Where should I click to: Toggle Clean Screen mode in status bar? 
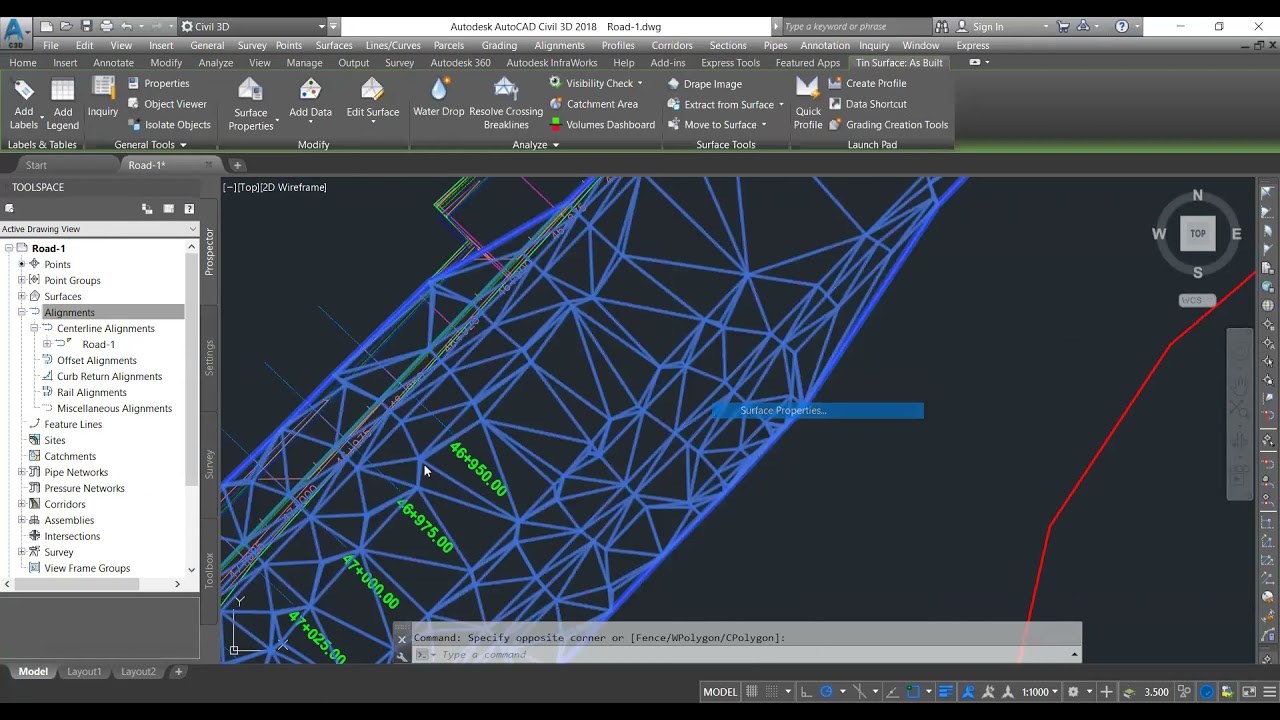point(1248,692)
